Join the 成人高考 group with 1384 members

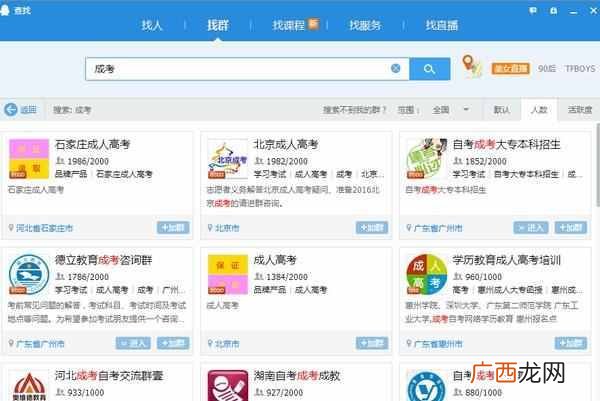pos(372,343)
